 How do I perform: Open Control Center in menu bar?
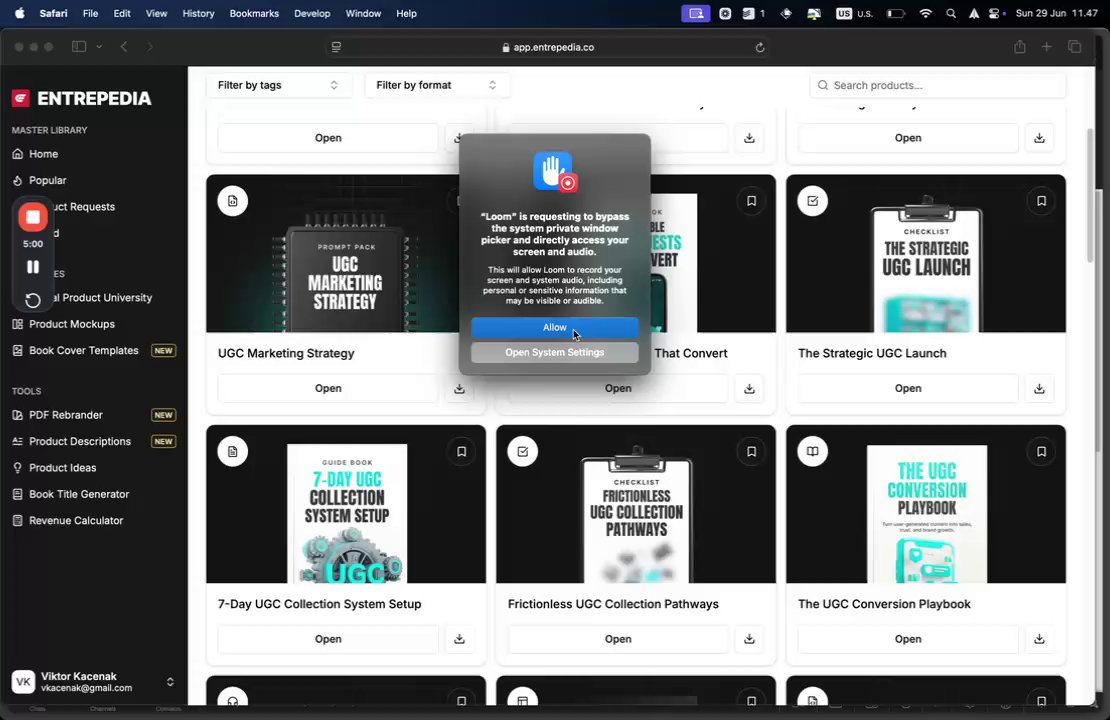tap(996, 13)
